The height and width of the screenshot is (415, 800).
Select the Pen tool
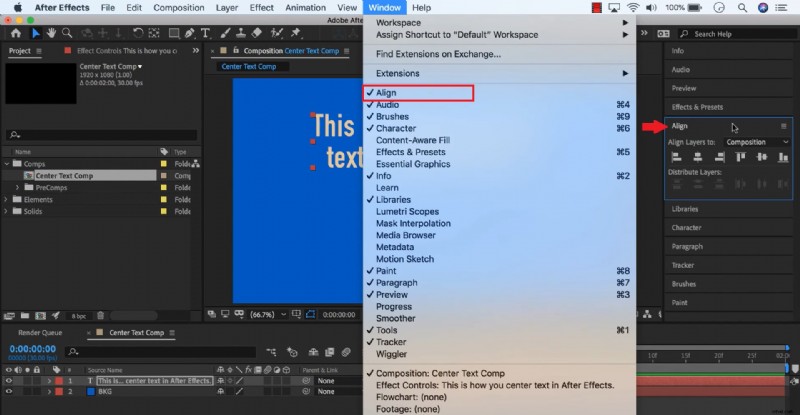coord(189,33)
